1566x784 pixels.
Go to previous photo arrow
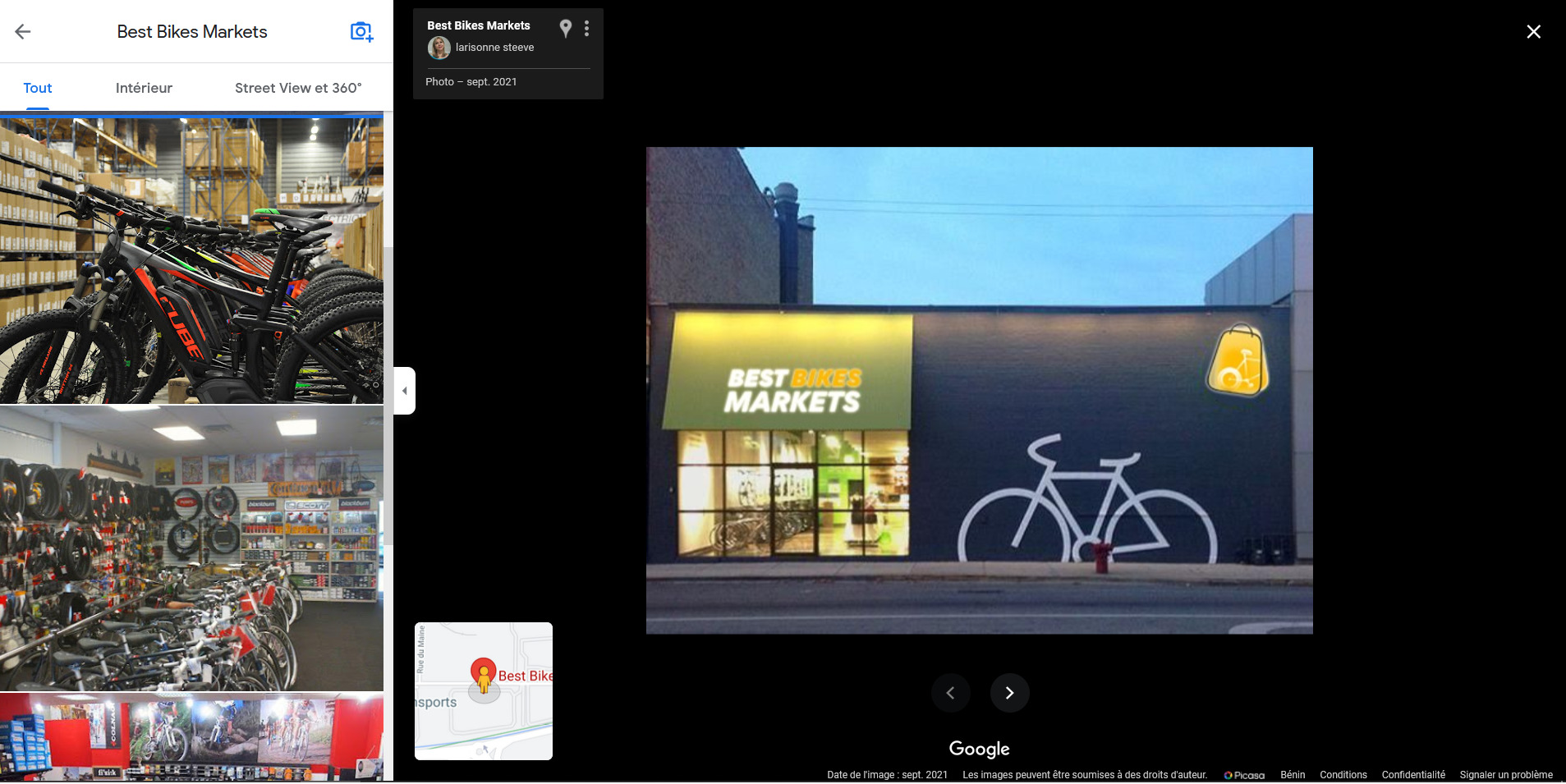click(x=950, y=693)
